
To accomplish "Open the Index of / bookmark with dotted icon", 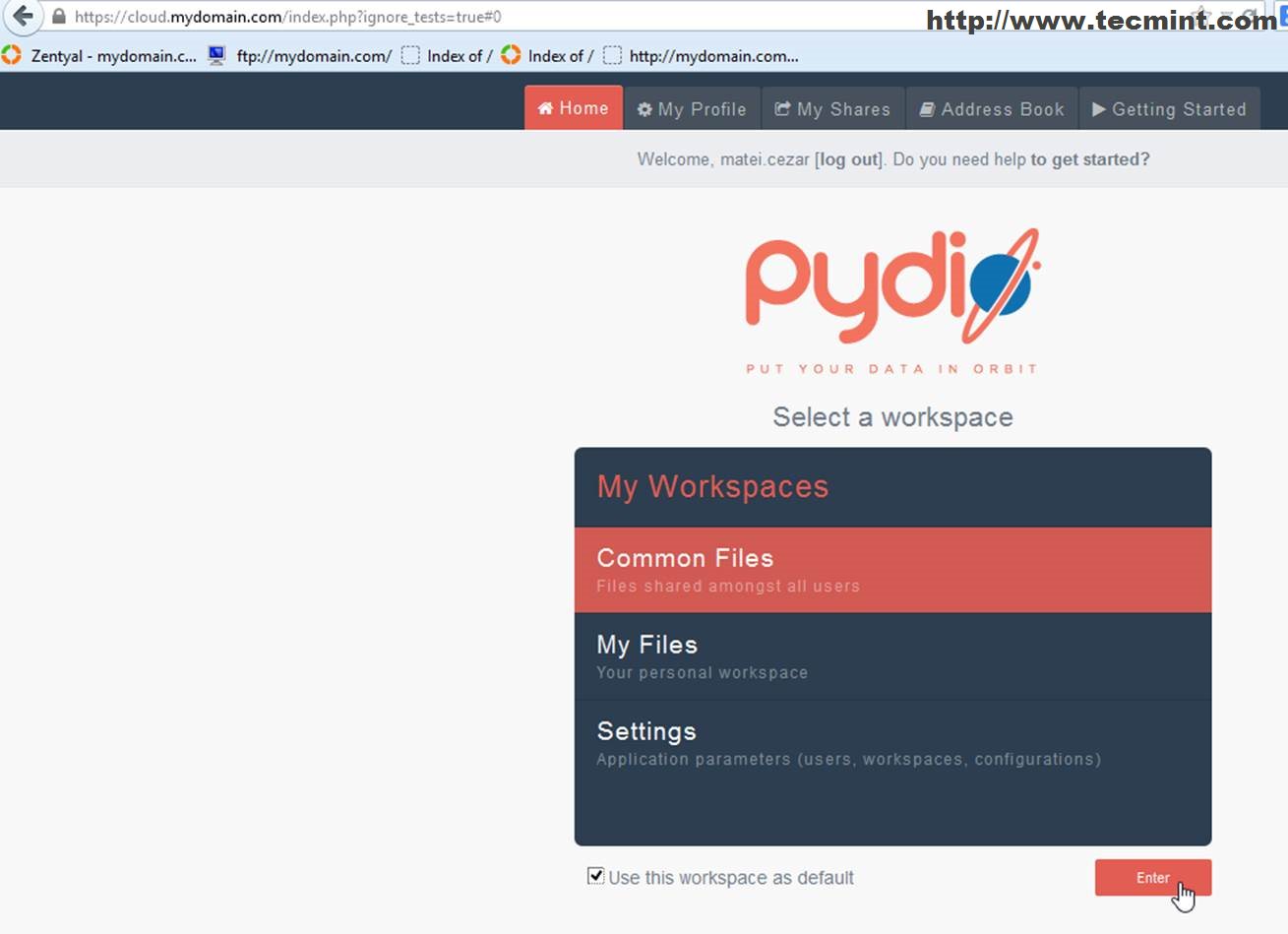I will point(447,56).
